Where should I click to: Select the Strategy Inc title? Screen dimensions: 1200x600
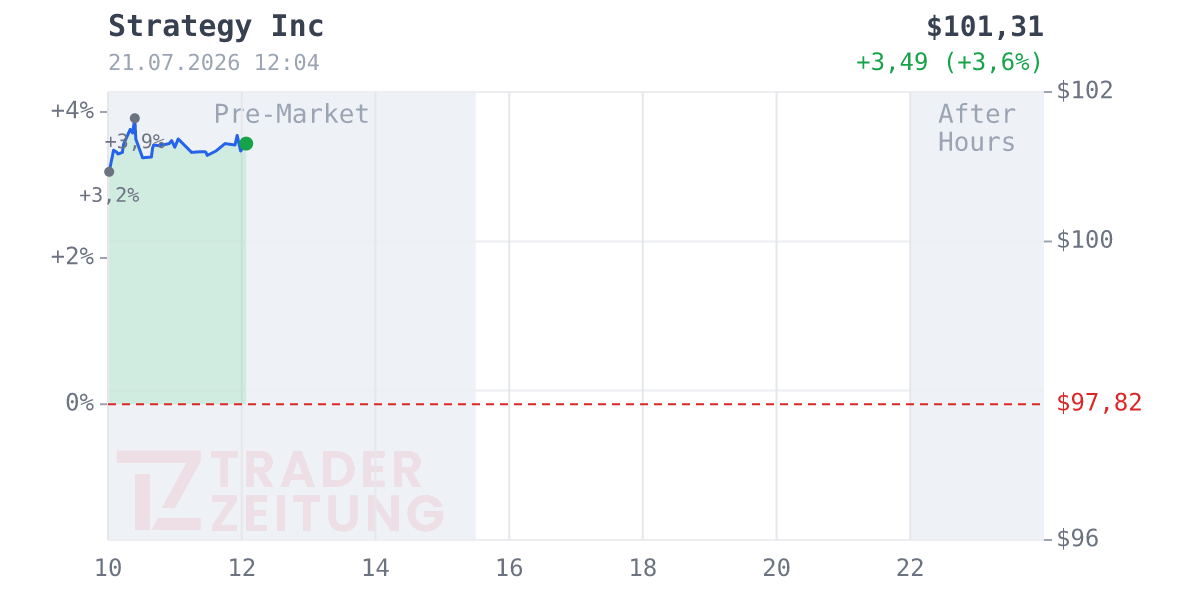216,26
